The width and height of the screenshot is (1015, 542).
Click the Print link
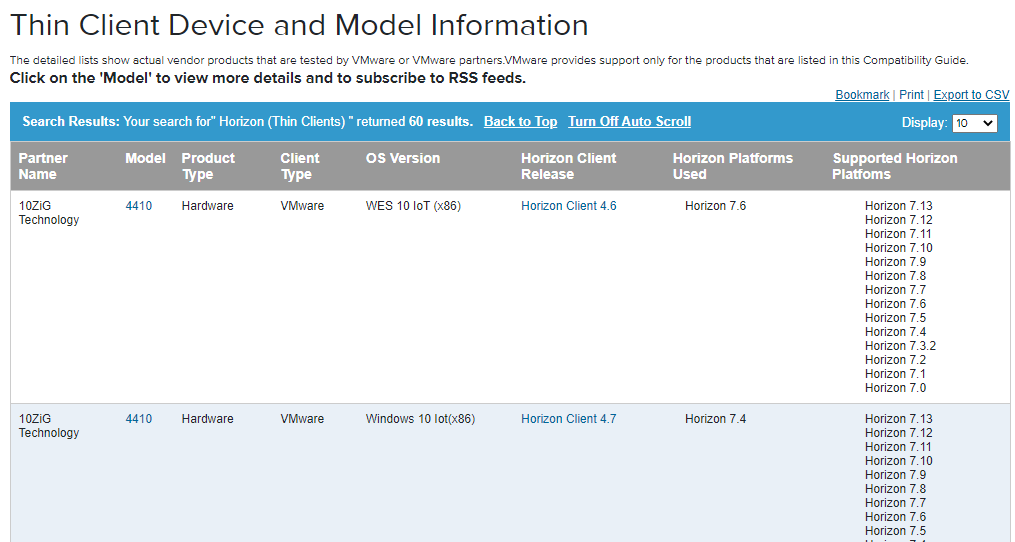pos(911,95)
